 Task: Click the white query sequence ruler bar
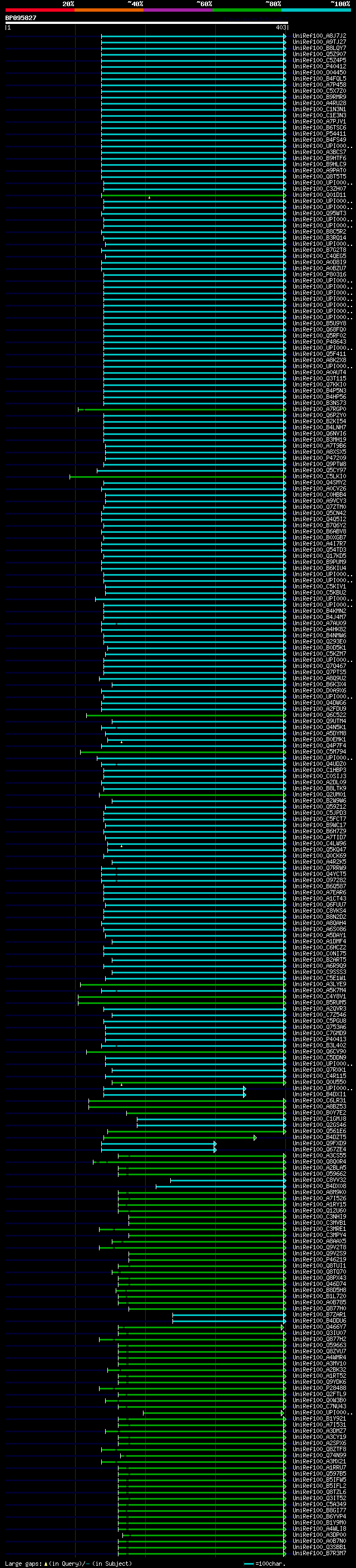point(147,22)
